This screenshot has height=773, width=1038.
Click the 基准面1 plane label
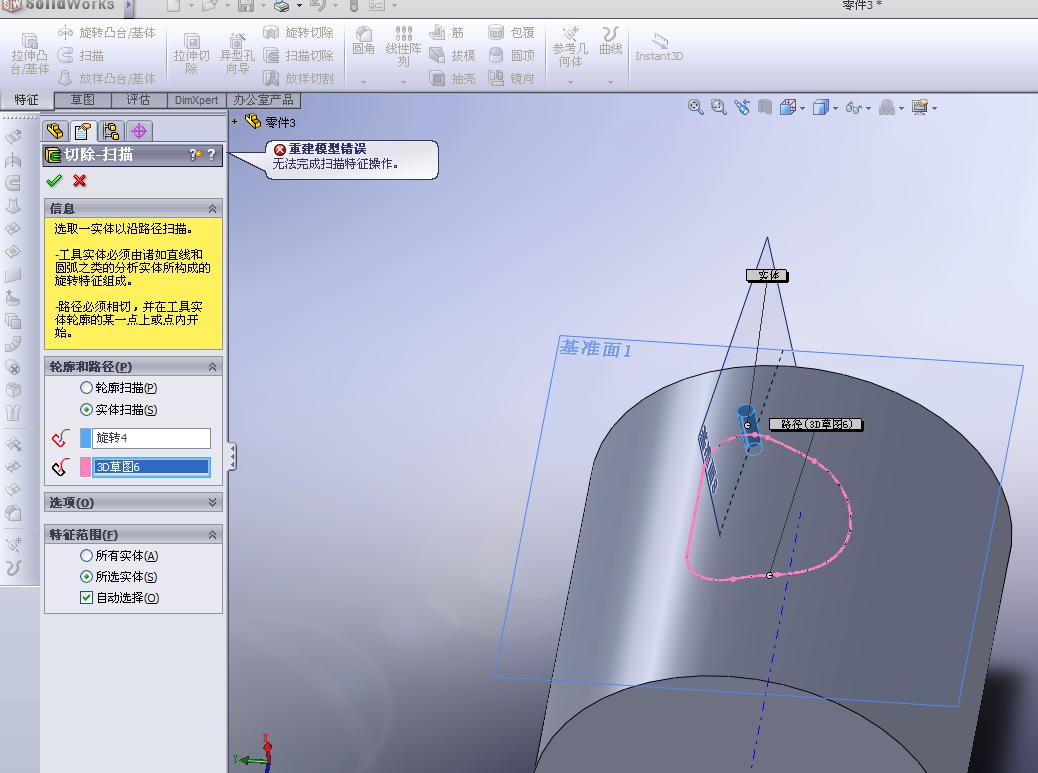click(x=596, y=348)
